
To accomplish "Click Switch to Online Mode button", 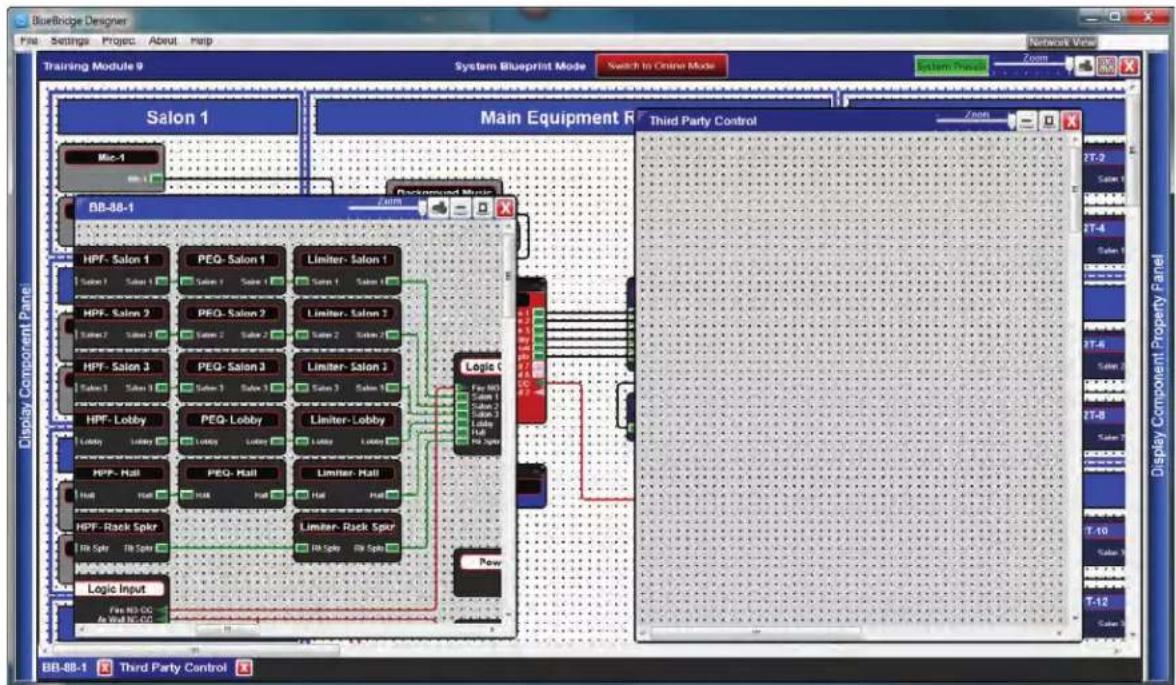I will pyautogui.click(x=661, y=66).
